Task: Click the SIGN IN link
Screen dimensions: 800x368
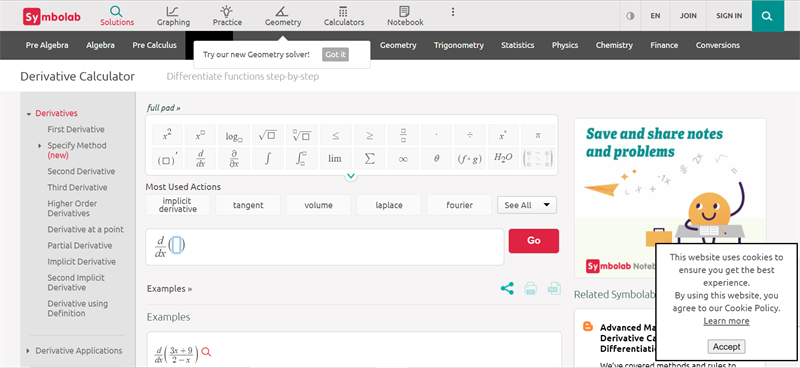Action: coord(729,16)
